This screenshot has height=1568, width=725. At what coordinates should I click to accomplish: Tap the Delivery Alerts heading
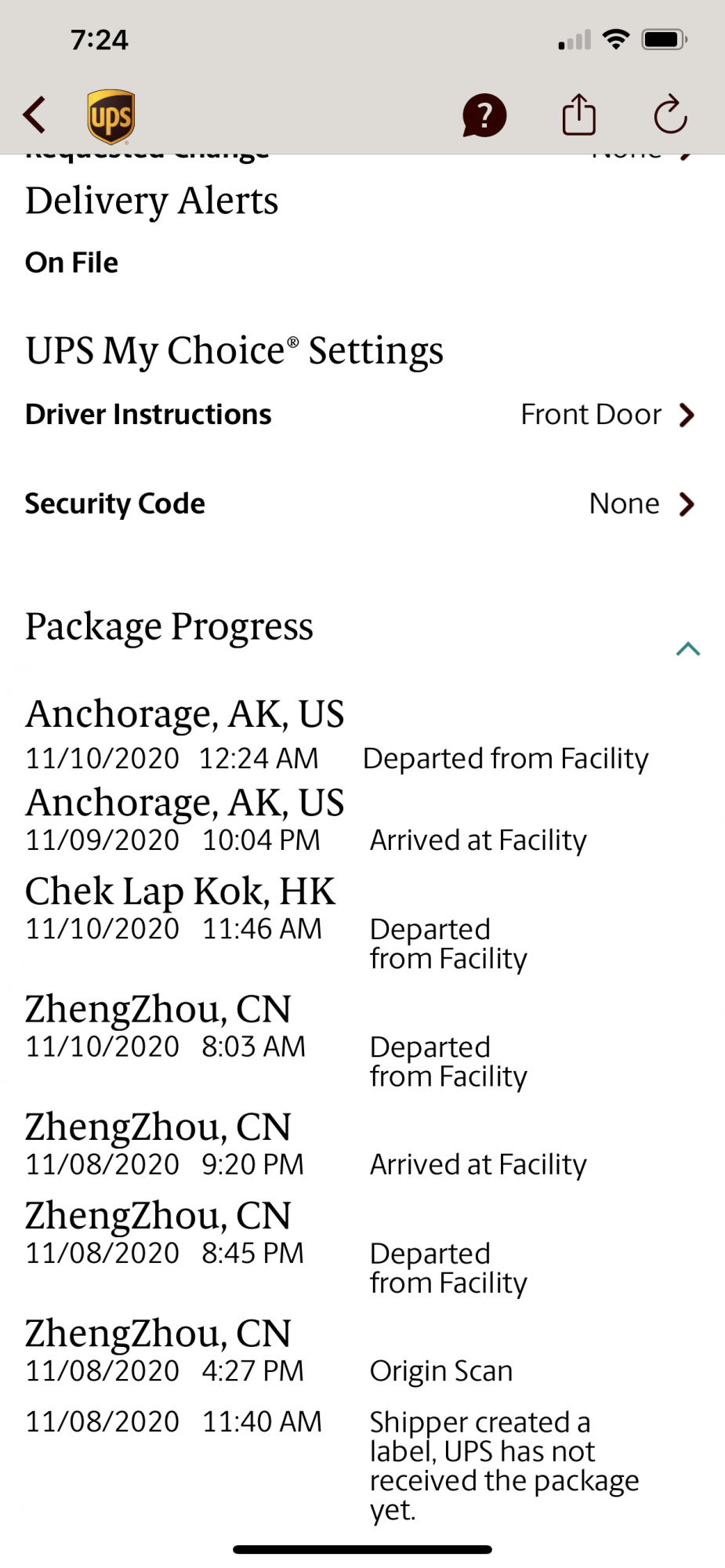[x=152, y=201]
